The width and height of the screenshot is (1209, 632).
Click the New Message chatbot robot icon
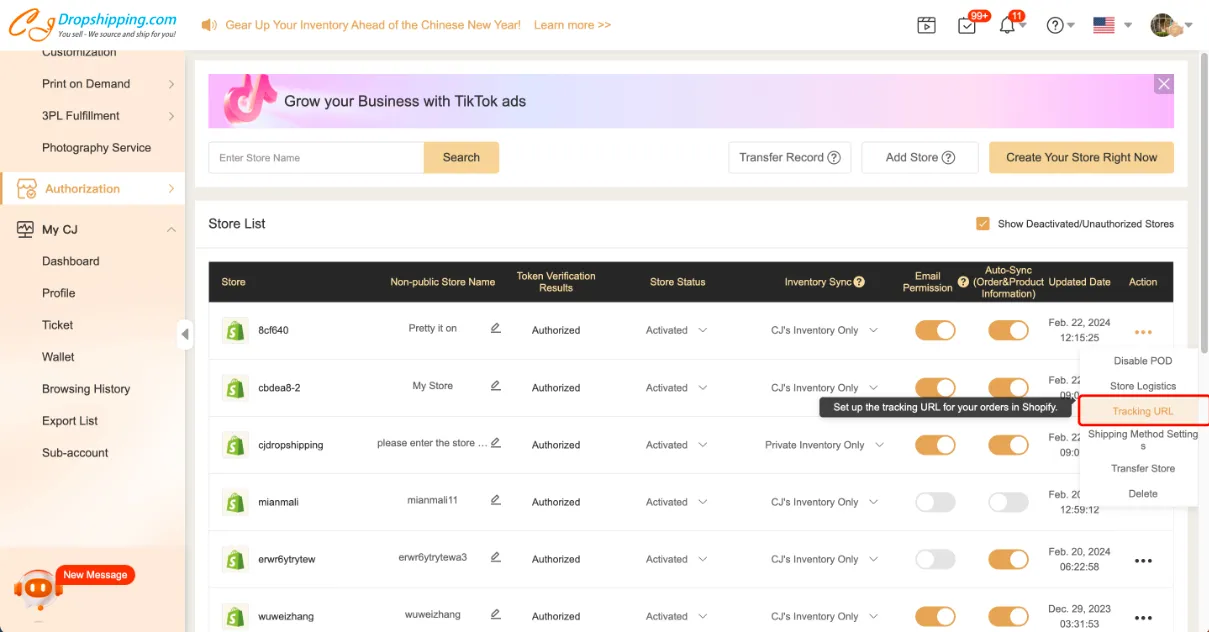pyautogui.click(x=38, y=588)
